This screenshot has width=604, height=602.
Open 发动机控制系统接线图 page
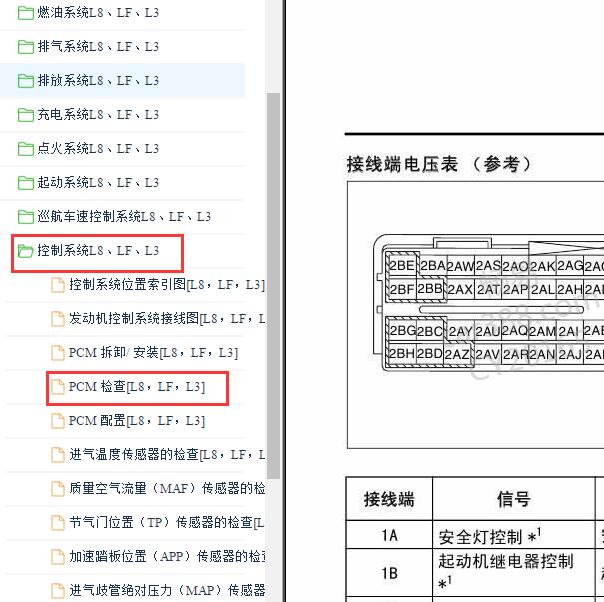(167, 319)
